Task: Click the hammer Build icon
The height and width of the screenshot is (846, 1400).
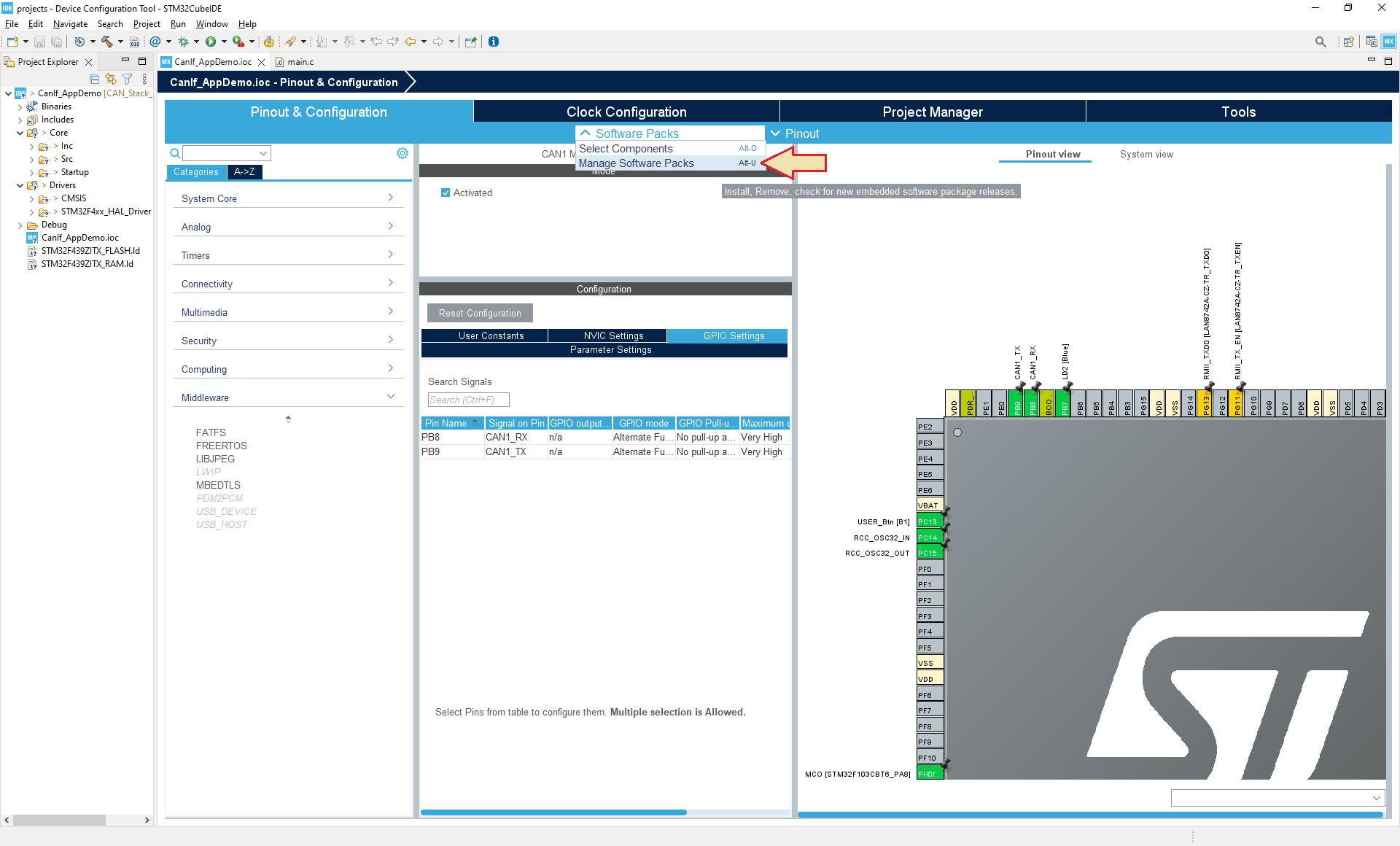Action: pos(107,42)
